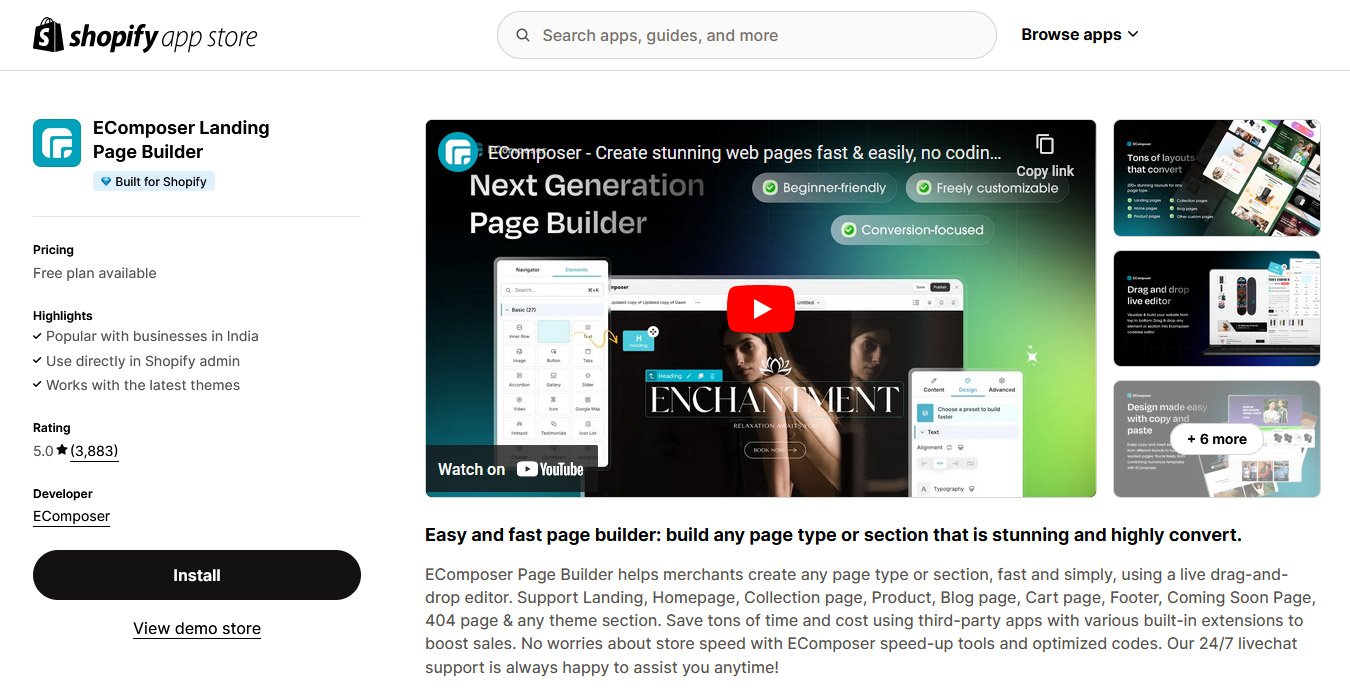Click the rating star icon
Image resolution: width=1350 pixels, height=700 pixels.
point(62,451)
